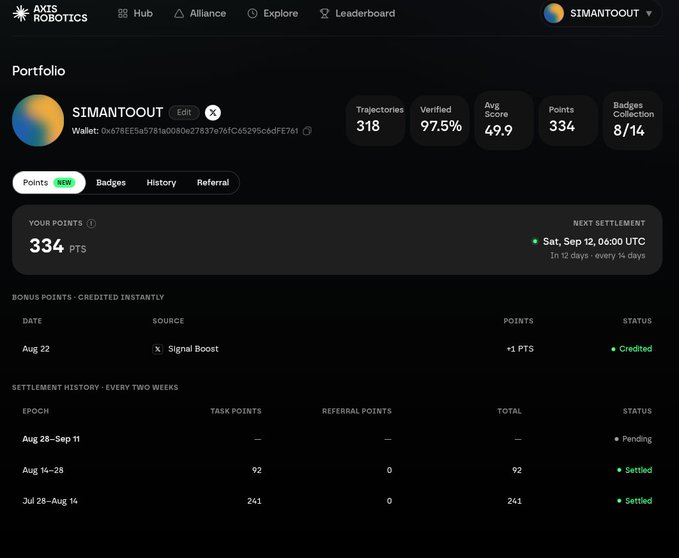
Task: Click the 334 PTS total
Action: (58, 246)
